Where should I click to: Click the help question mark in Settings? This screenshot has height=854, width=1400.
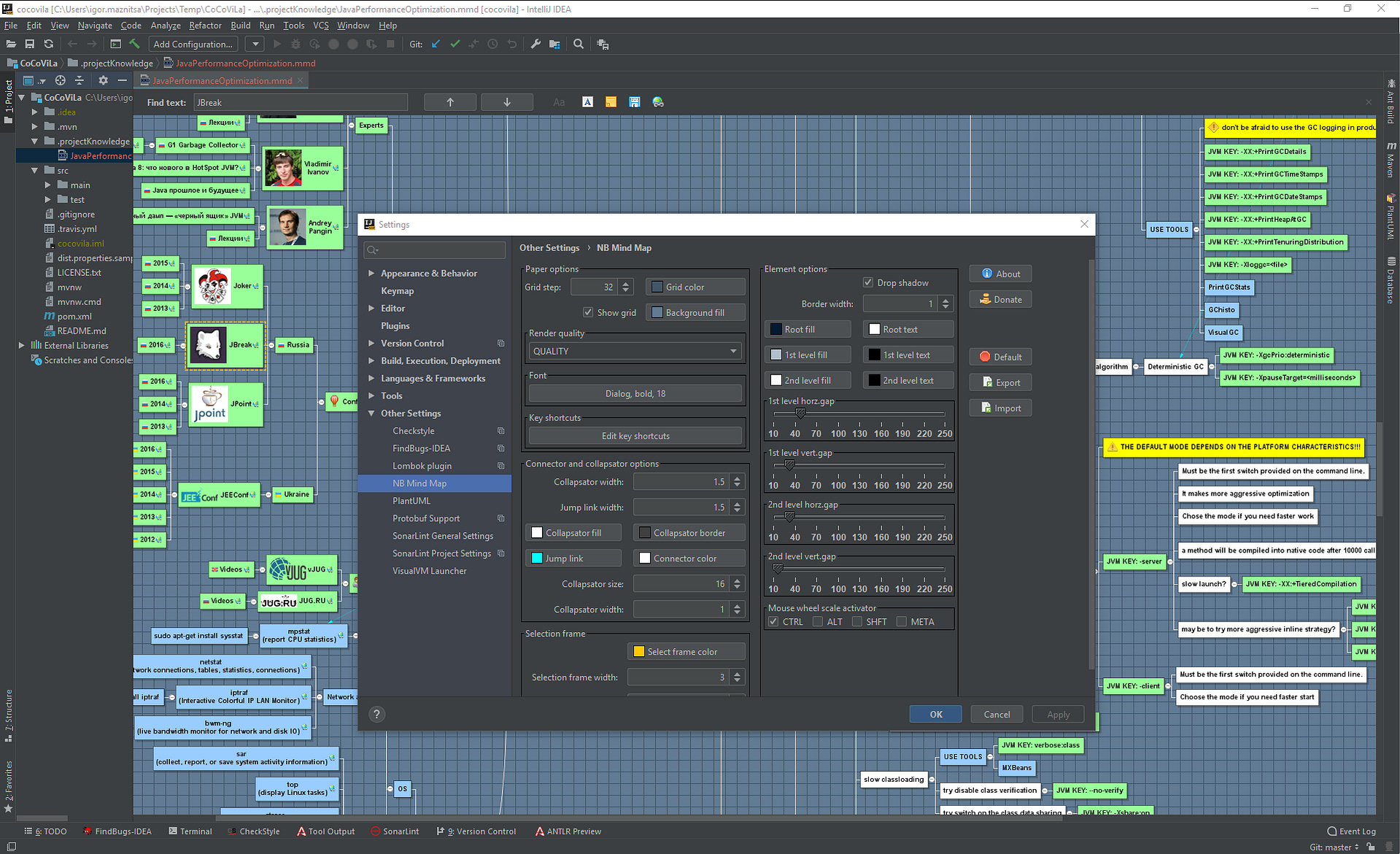coord(376,715)
